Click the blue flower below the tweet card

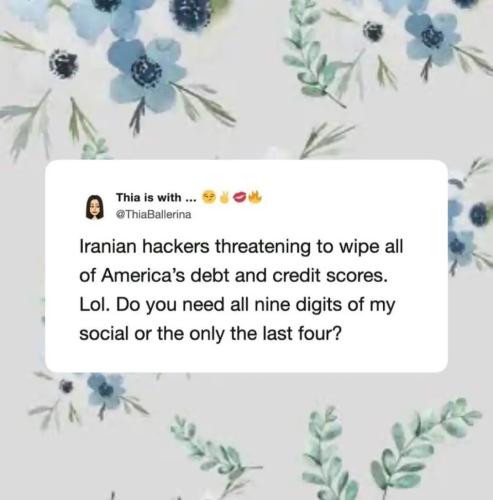[106, 391]
